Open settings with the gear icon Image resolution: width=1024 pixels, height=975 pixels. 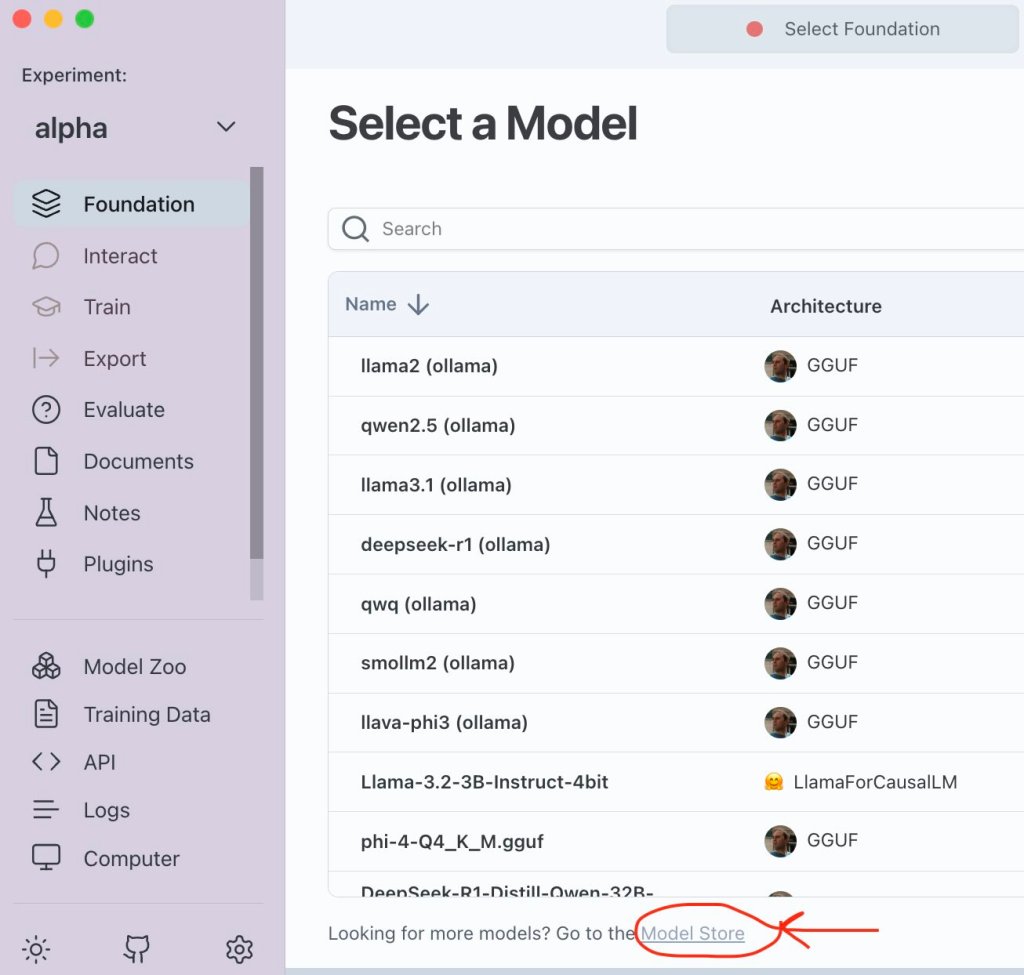pyautogui.click(x=239, y=949)
